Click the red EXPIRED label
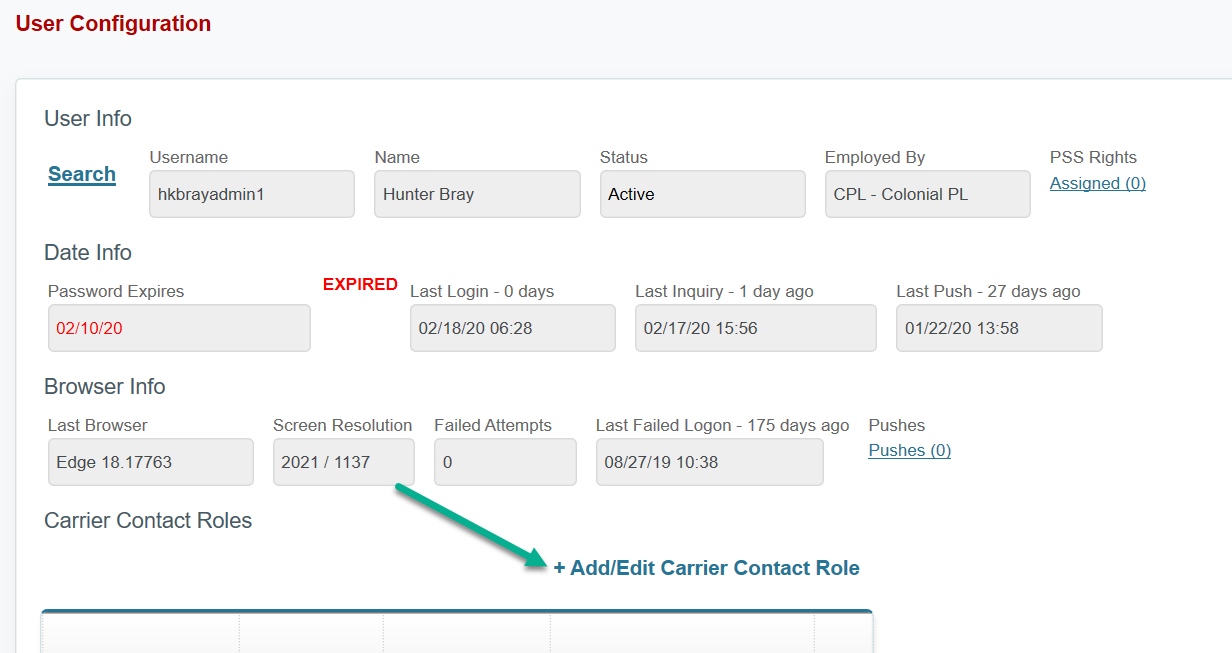The height and width of the screenshot is (653, 1232). pos(360,284)
